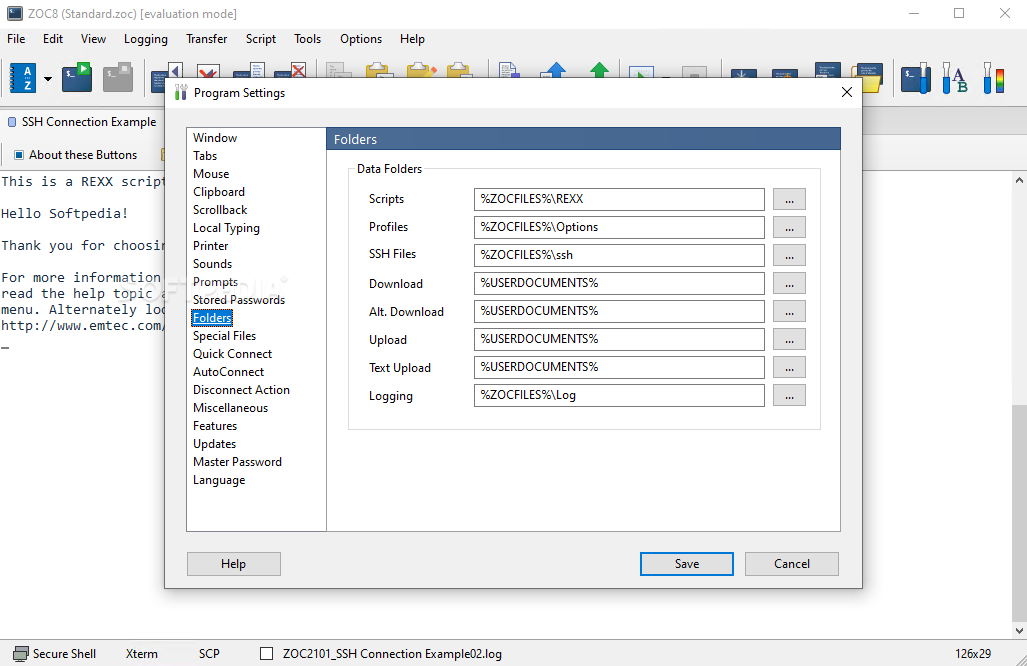Open the Transfer menu

point(206,39)
